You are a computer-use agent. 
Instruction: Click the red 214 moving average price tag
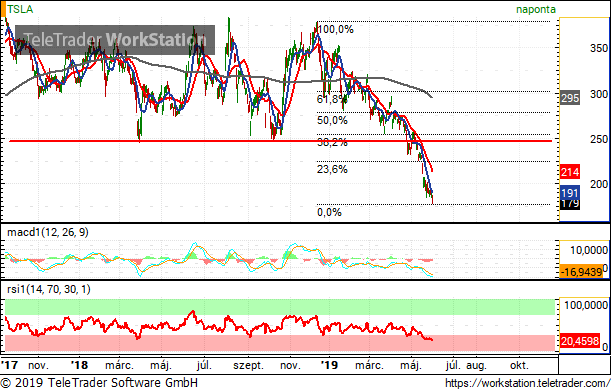point(570,171)
